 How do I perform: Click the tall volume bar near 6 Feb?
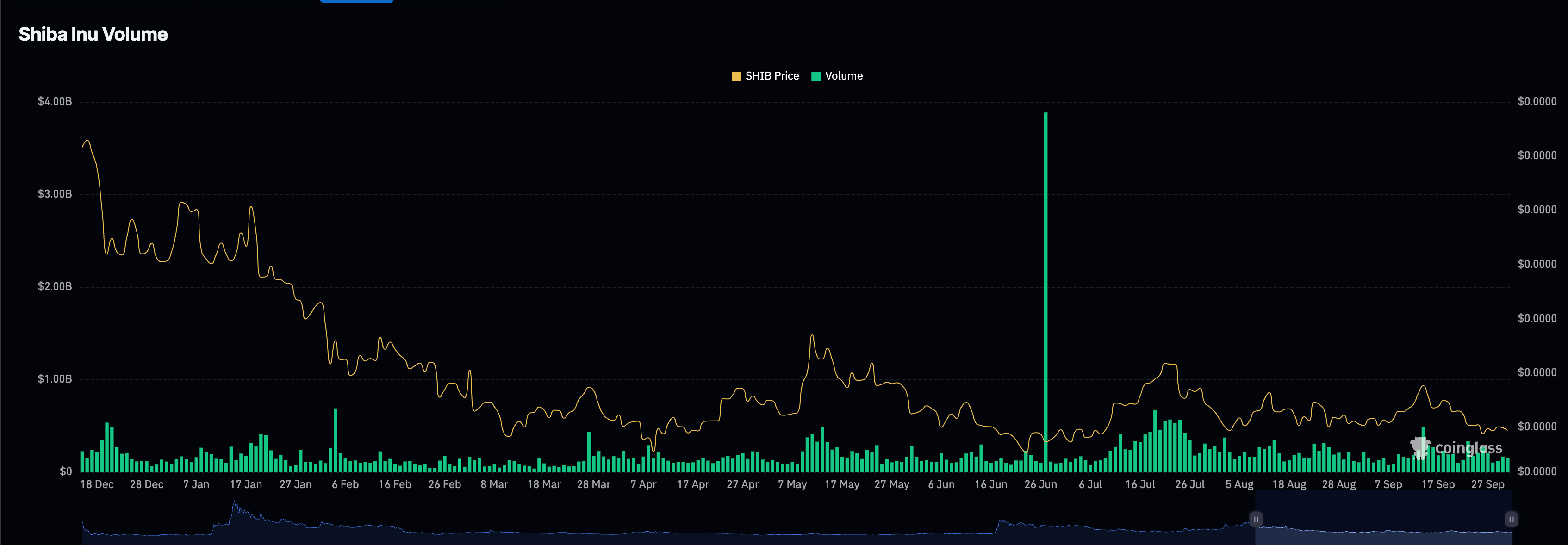pyautogui.click(x=336, y=438)
